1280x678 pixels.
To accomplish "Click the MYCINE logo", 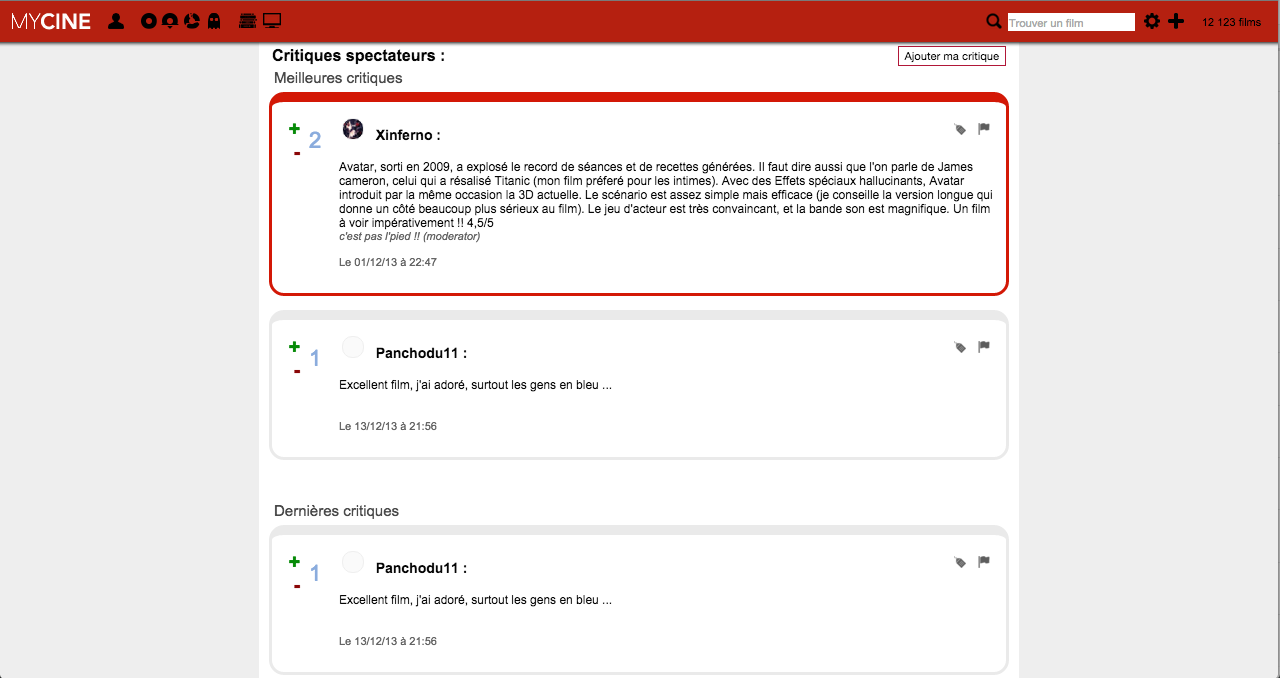I will (51, 21).
